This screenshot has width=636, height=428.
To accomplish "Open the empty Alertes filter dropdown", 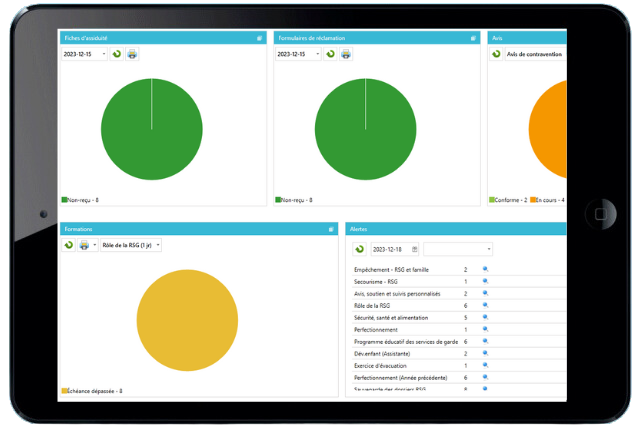I will 458,249.
